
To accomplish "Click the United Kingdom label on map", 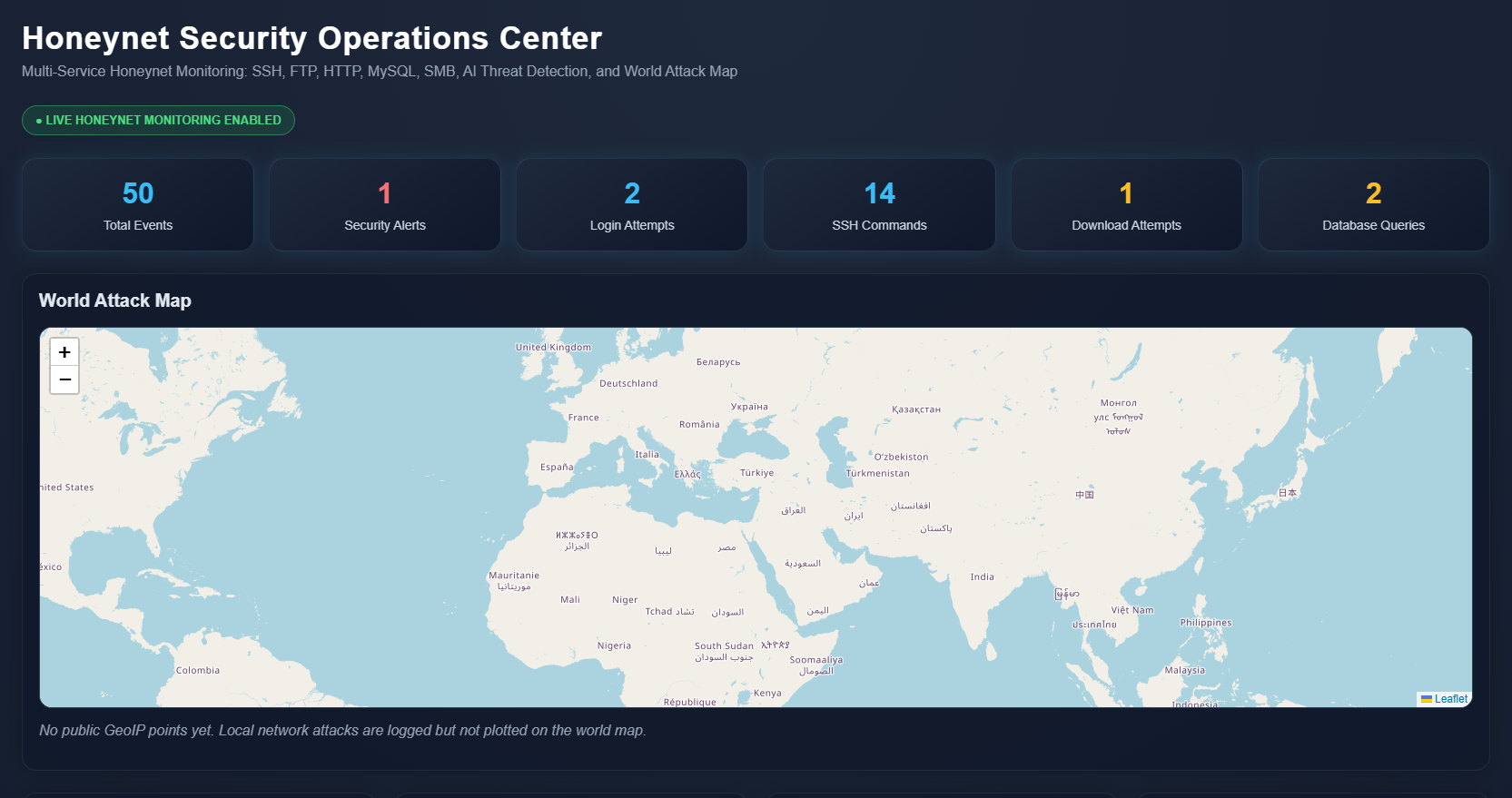I will pos(553,348).
